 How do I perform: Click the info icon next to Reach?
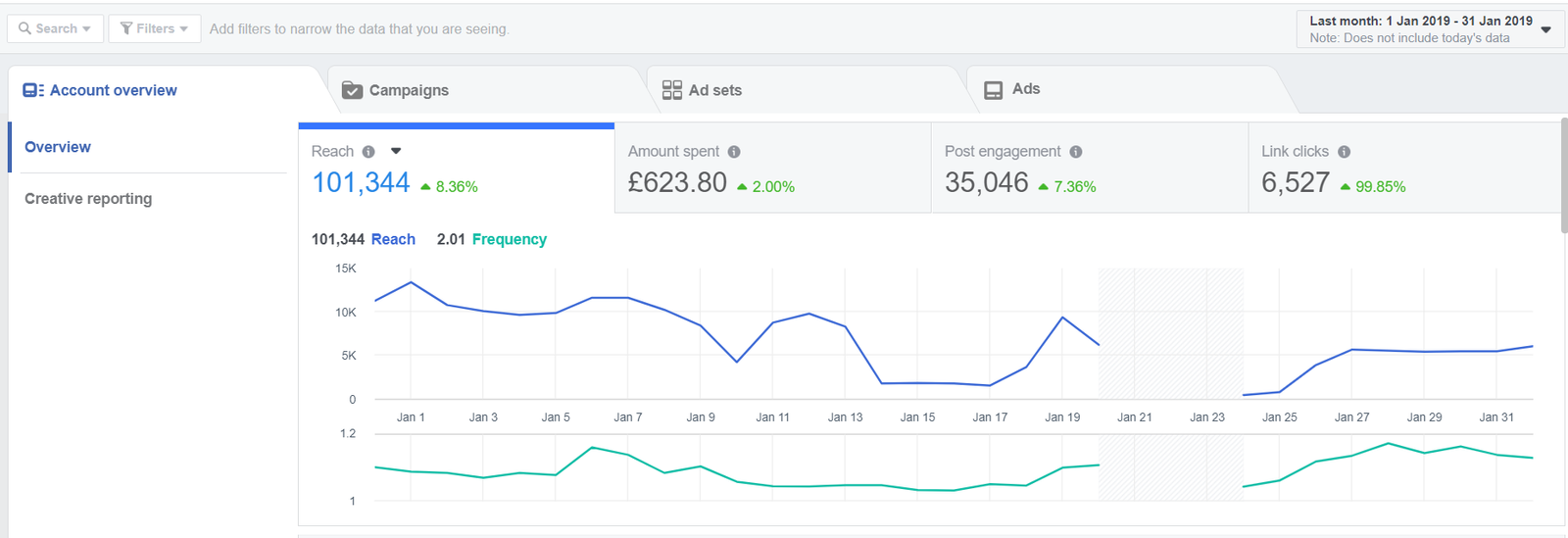tap(368, 152)
